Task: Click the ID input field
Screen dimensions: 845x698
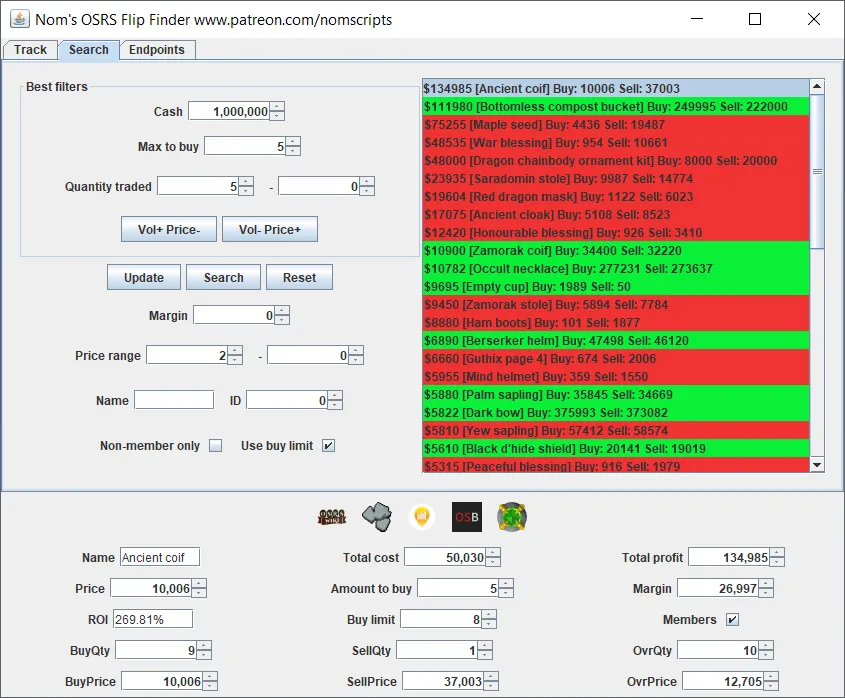Action: [287, 400]
